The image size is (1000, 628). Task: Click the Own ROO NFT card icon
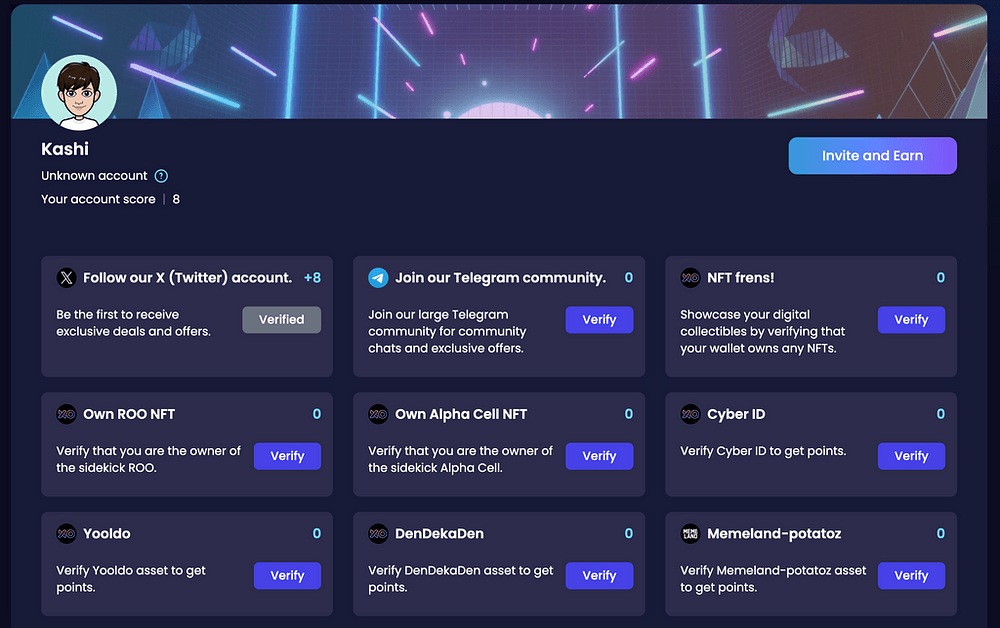pyautogui.click(x=66, y=414)
